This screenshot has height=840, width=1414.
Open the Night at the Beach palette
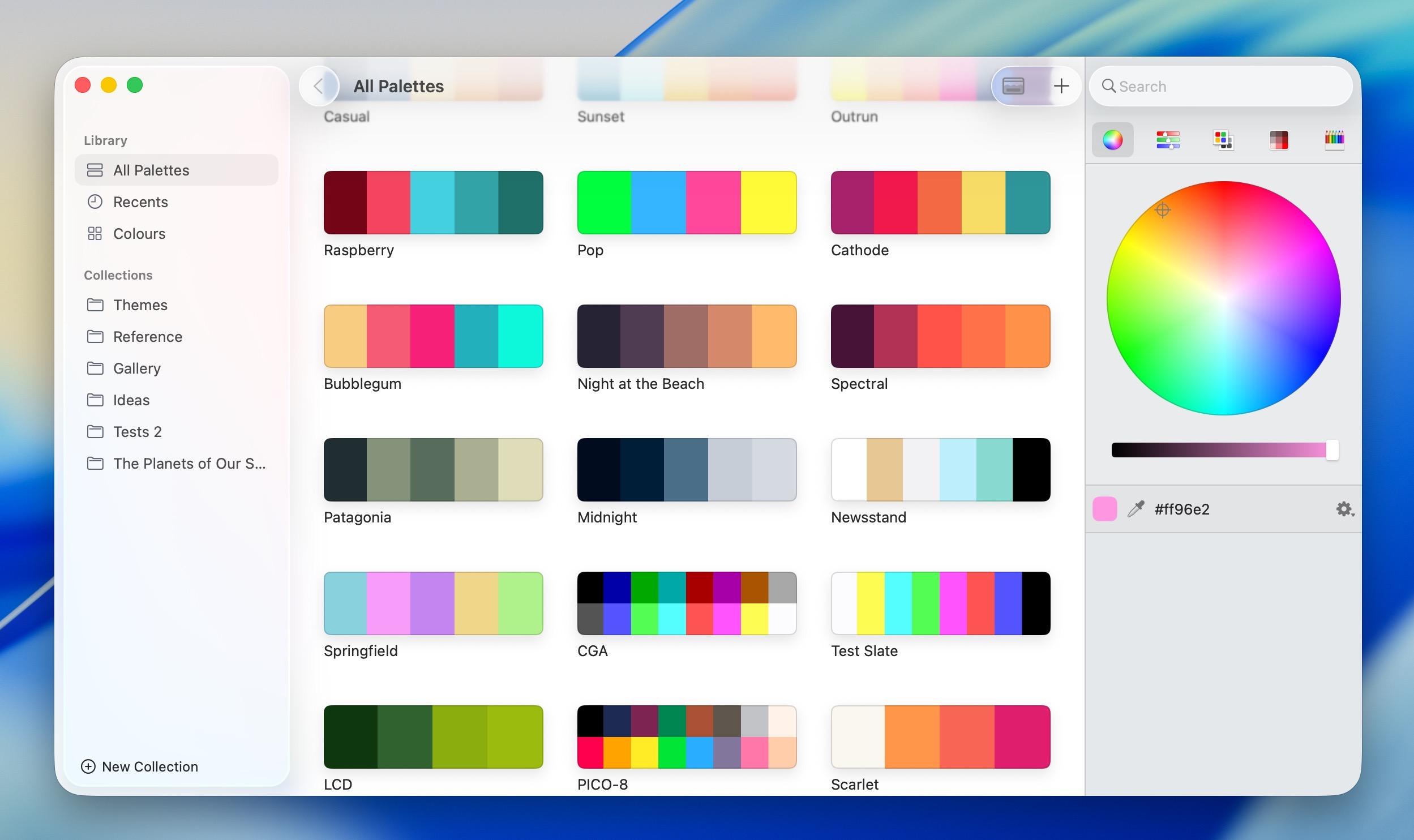(x=687, y=336)
